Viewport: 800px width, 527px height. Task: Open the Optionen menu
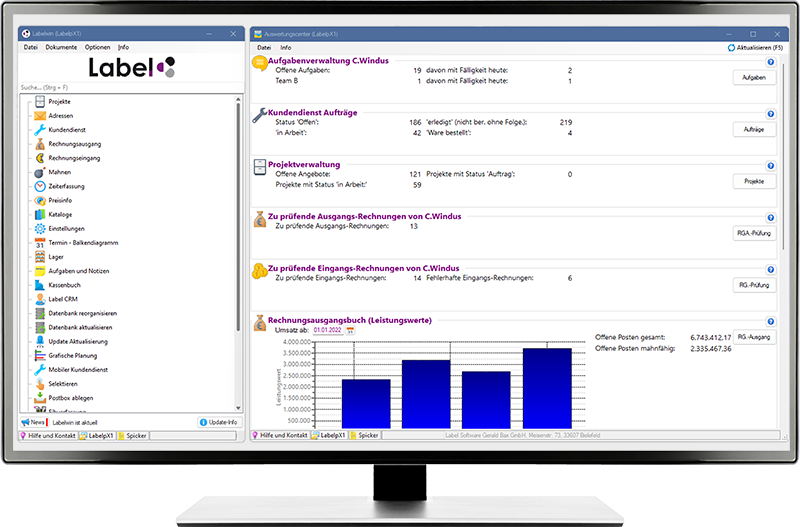click(x=97, y=47)
